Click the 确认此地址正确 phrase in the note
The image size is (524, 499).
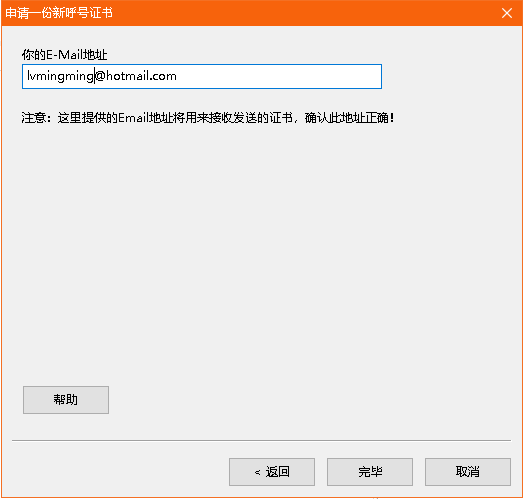(347, 118)
